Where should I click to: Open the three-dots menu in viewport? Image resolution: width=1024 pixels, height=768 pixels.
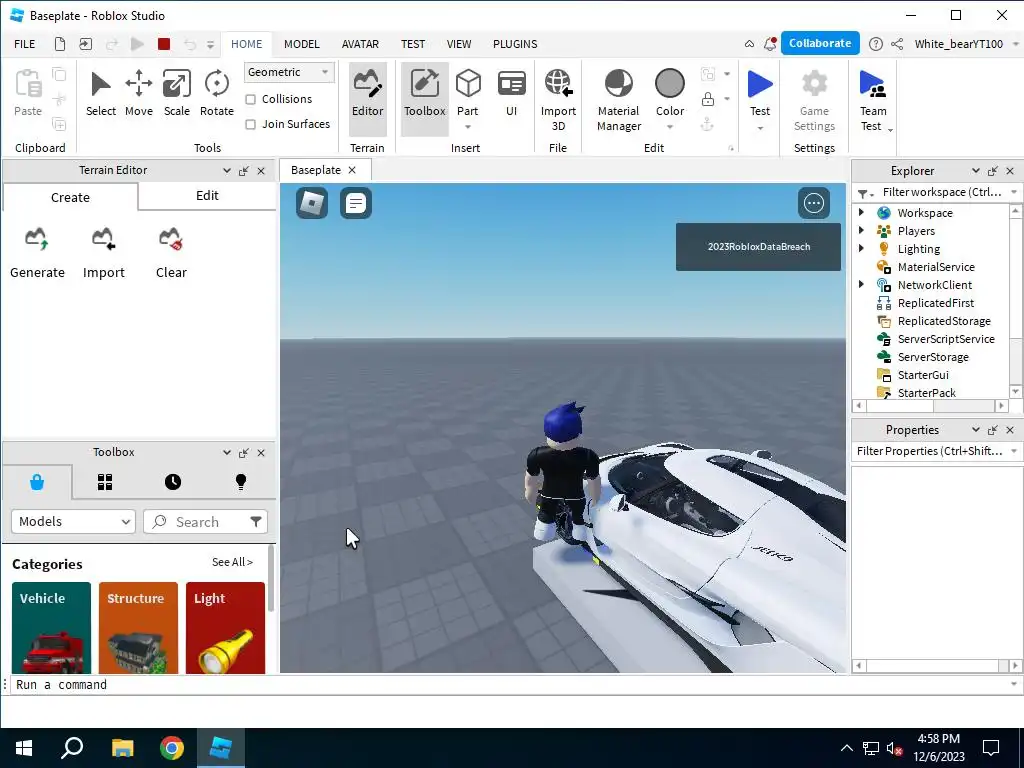pos(814,203)
